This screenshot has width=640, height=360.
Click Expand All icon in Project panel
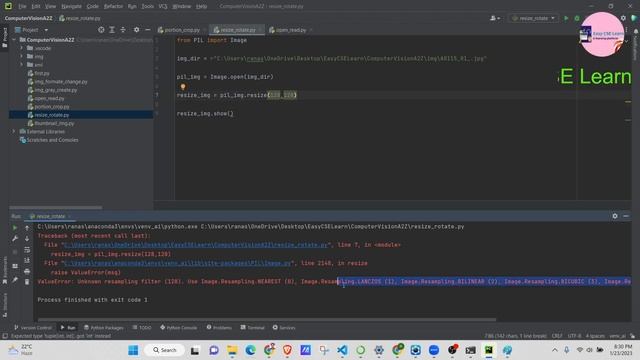(112, 30)
